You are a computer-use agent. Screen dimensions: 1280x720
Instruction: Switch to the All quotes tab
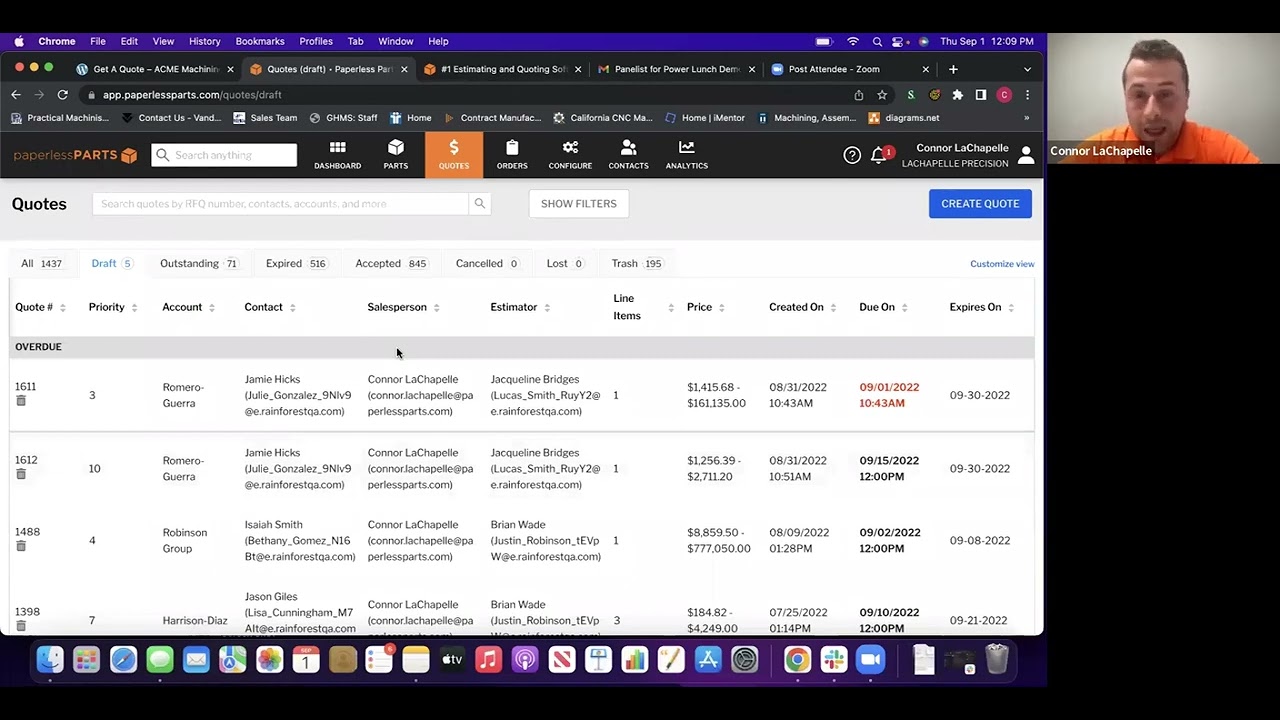[42, 264]
